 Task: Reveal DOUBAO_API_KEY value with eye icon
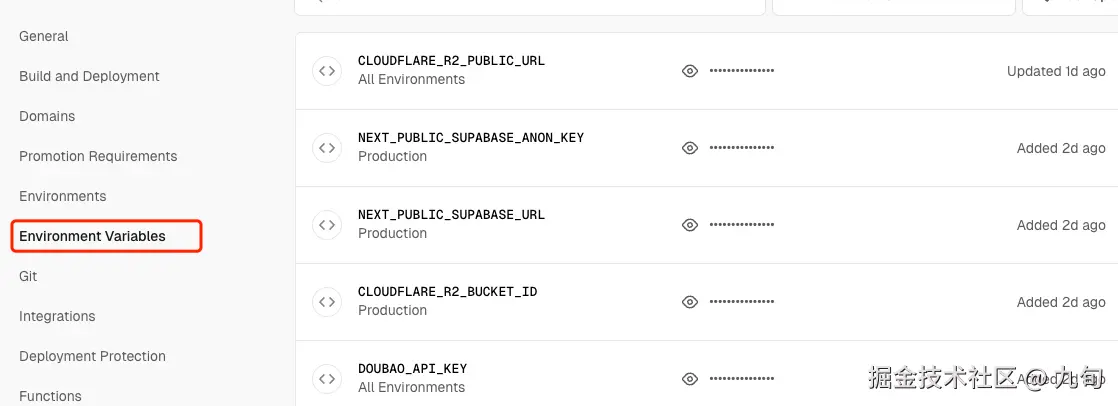coord(689,379)
